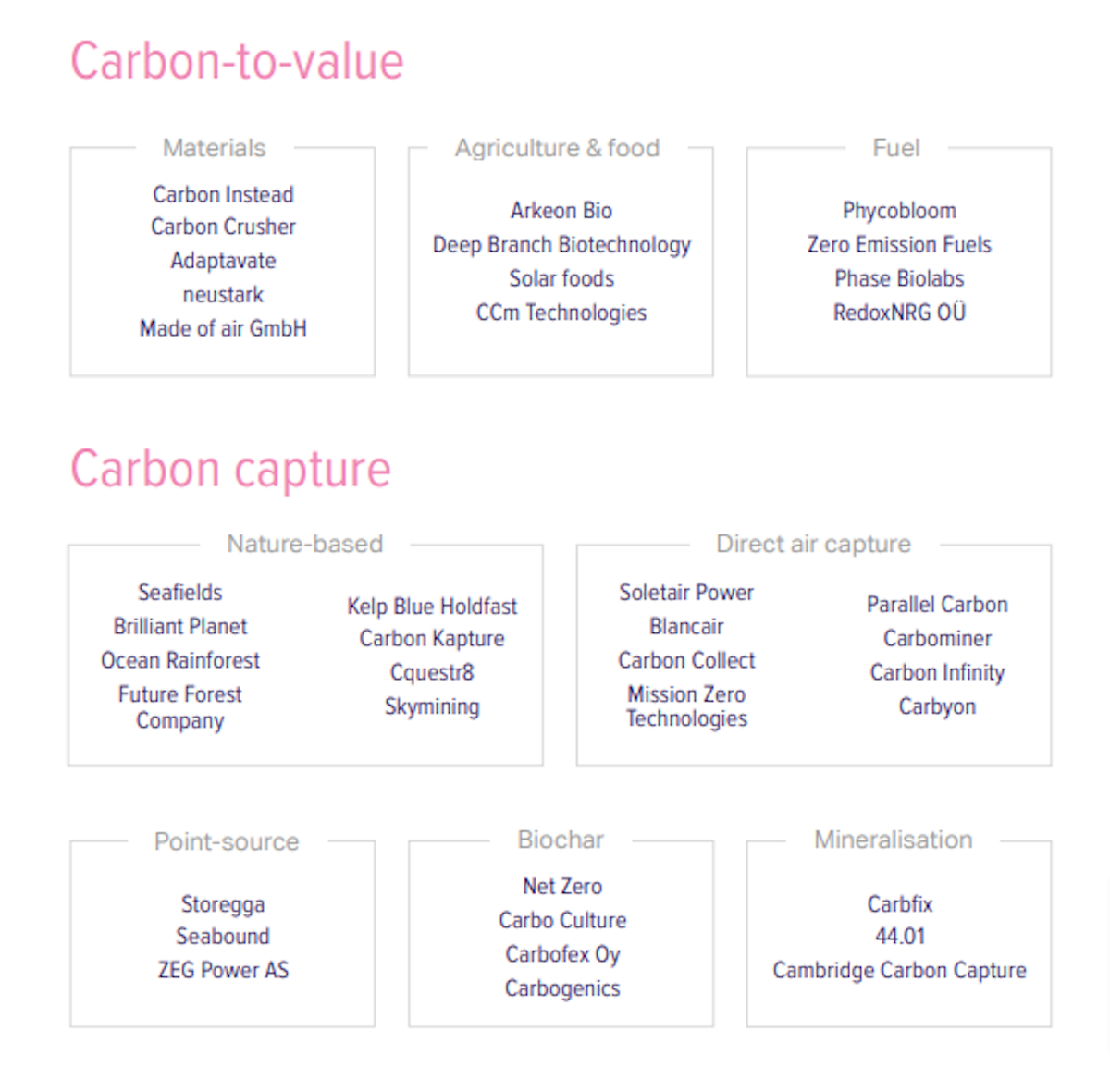Image resolution: width=1110 pixels, height=1092 pixels.
Task: Select Seafields in Nature-based
Action: (180, 592)
